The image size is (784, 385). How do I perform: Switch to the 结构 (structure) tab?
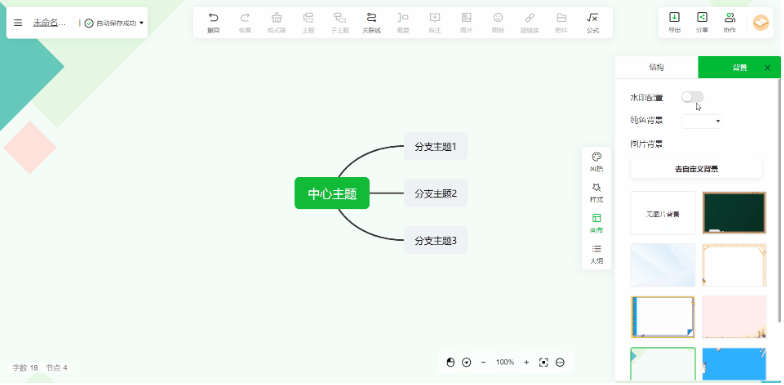(656, 68)
